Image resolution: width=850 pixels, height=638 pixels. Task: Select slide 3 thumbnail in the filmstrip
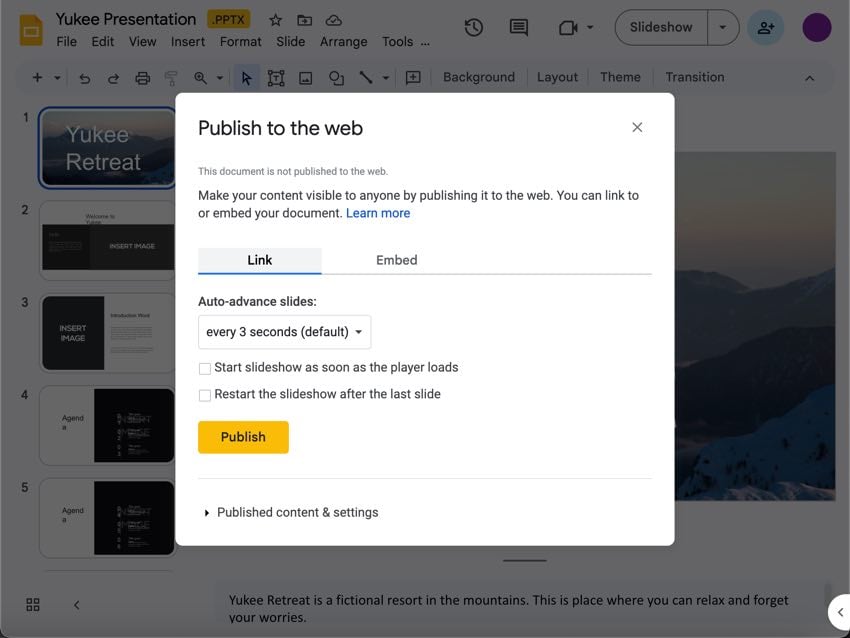[x=107, y=332]
